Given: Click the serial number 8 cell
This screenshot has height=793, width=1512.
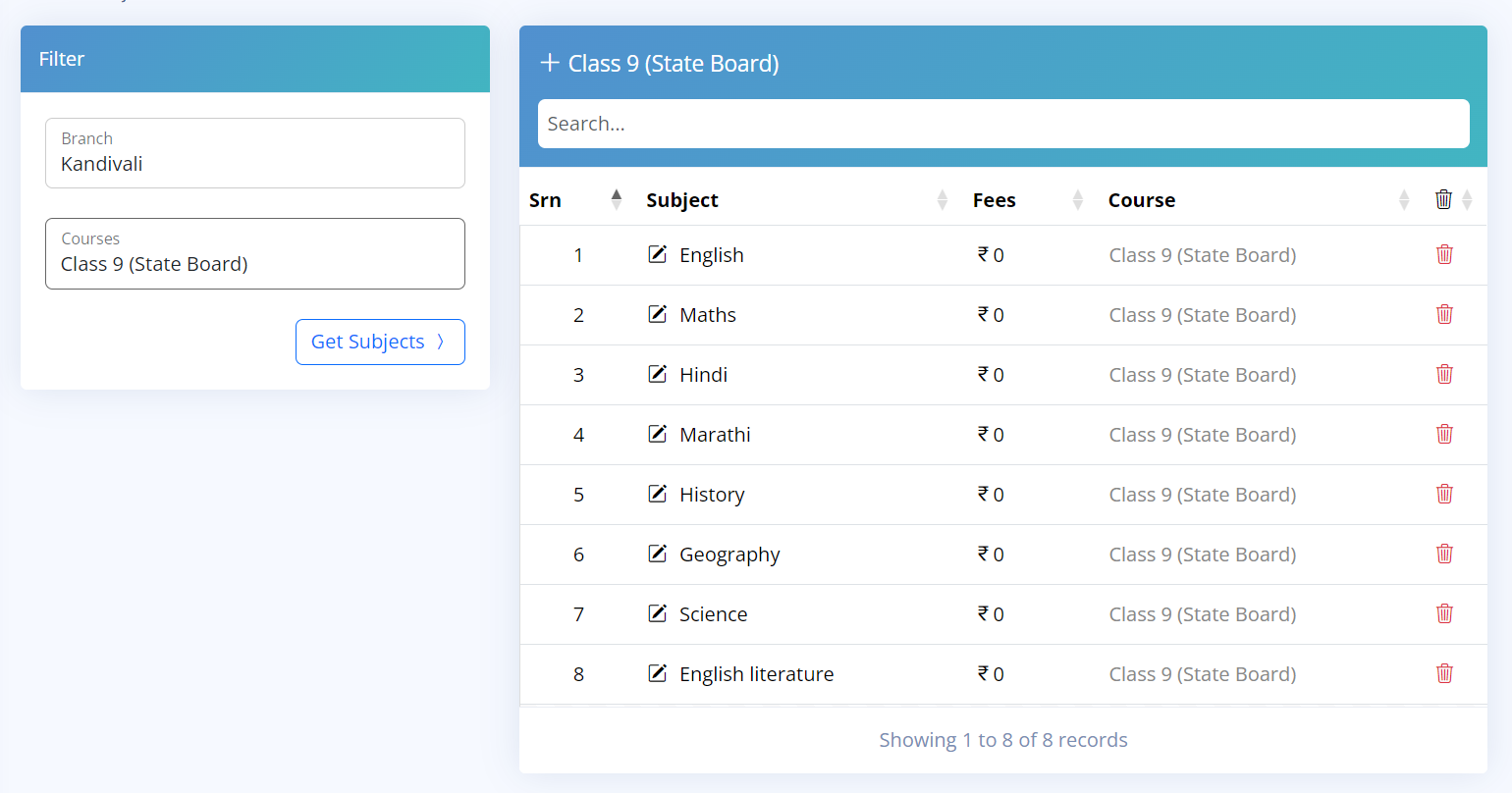Looking at the screenshot, I should tap(578, 674).
